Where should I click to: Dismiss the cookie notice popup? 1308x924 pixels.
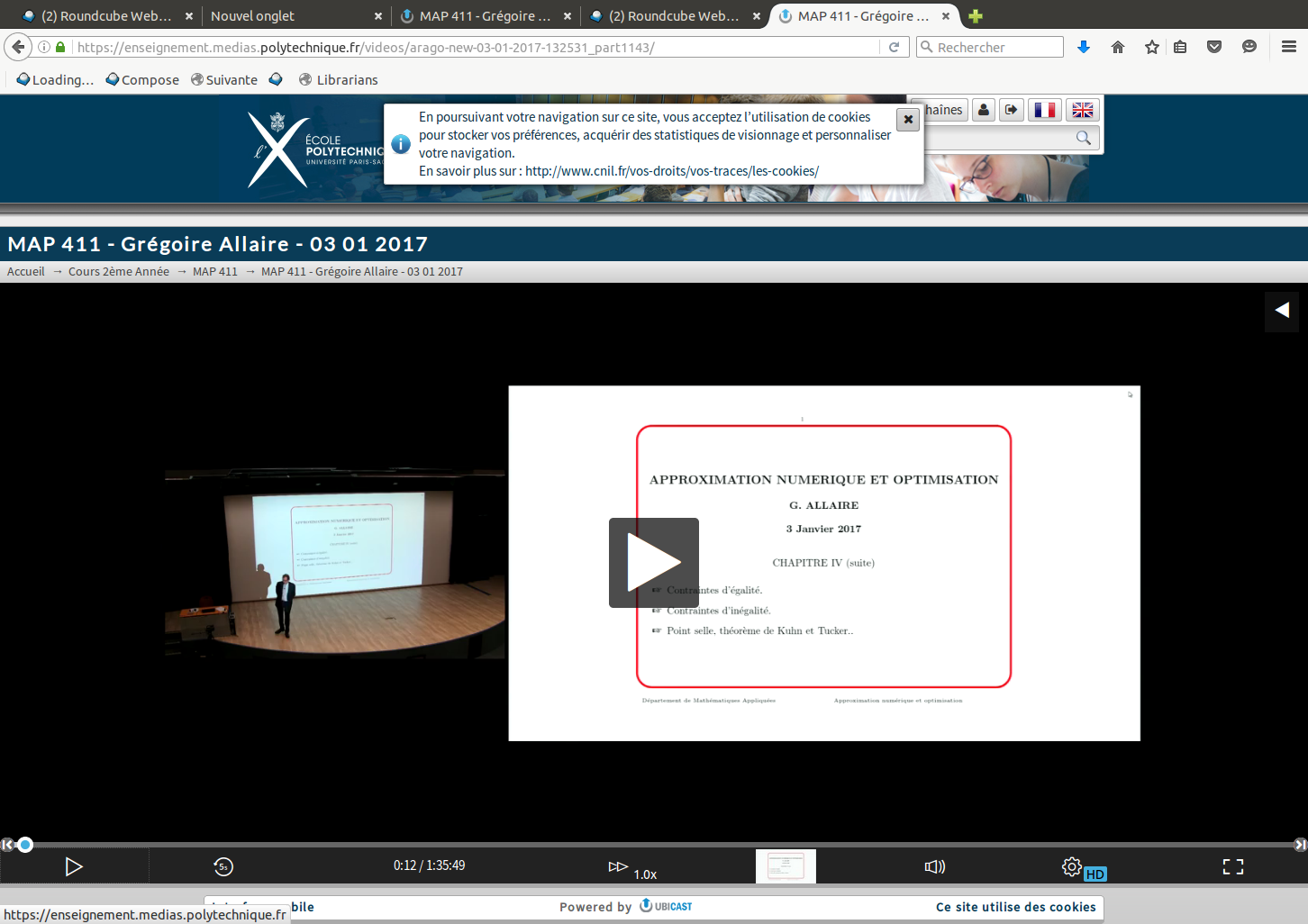[908, 119]
